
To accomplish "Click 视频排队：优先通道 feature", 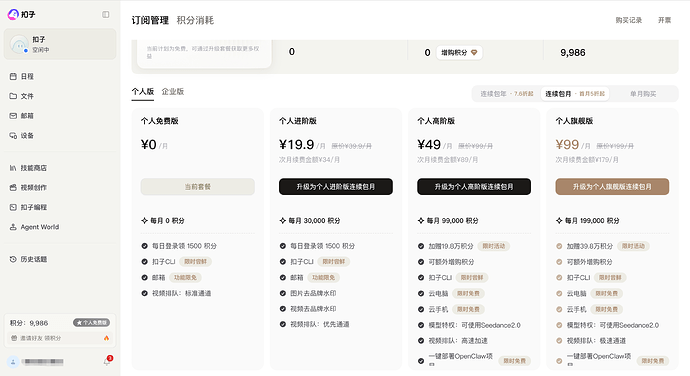I will click(319, 324).
